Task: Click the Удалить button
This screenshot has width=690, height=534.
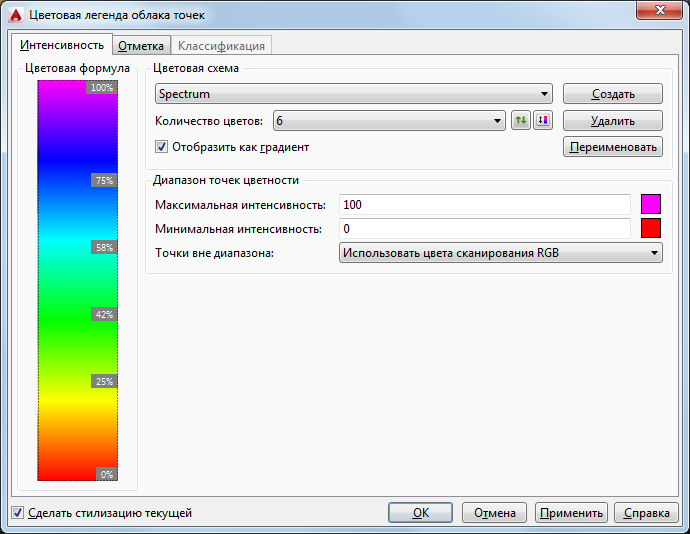Action: [x=613, y=121]
